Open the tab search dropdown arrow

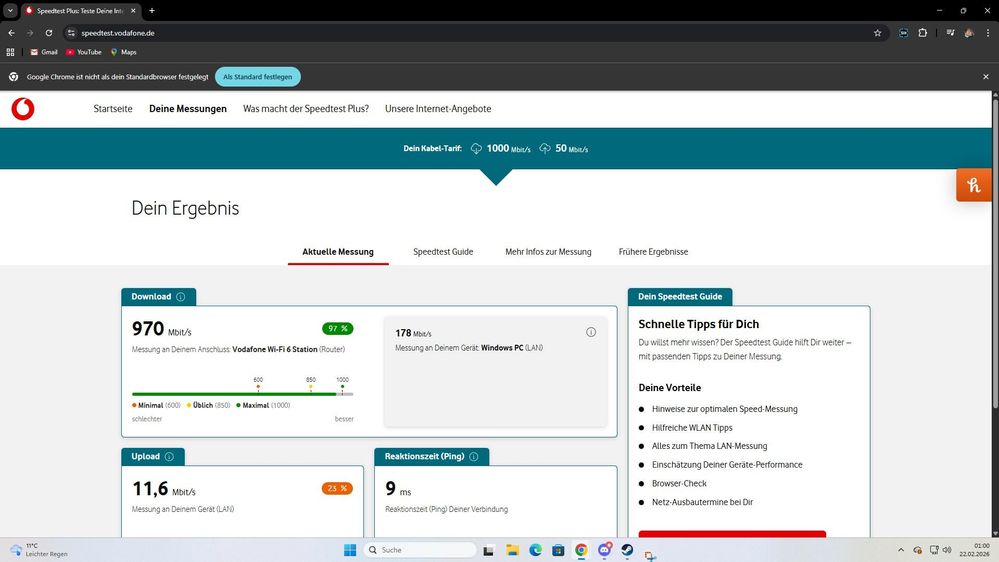point(10,11)
